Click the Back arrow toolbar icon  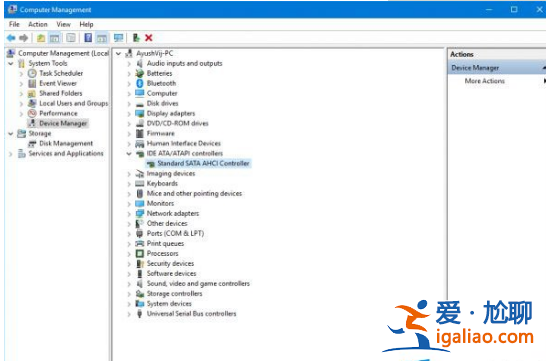[x=11, y=38]
